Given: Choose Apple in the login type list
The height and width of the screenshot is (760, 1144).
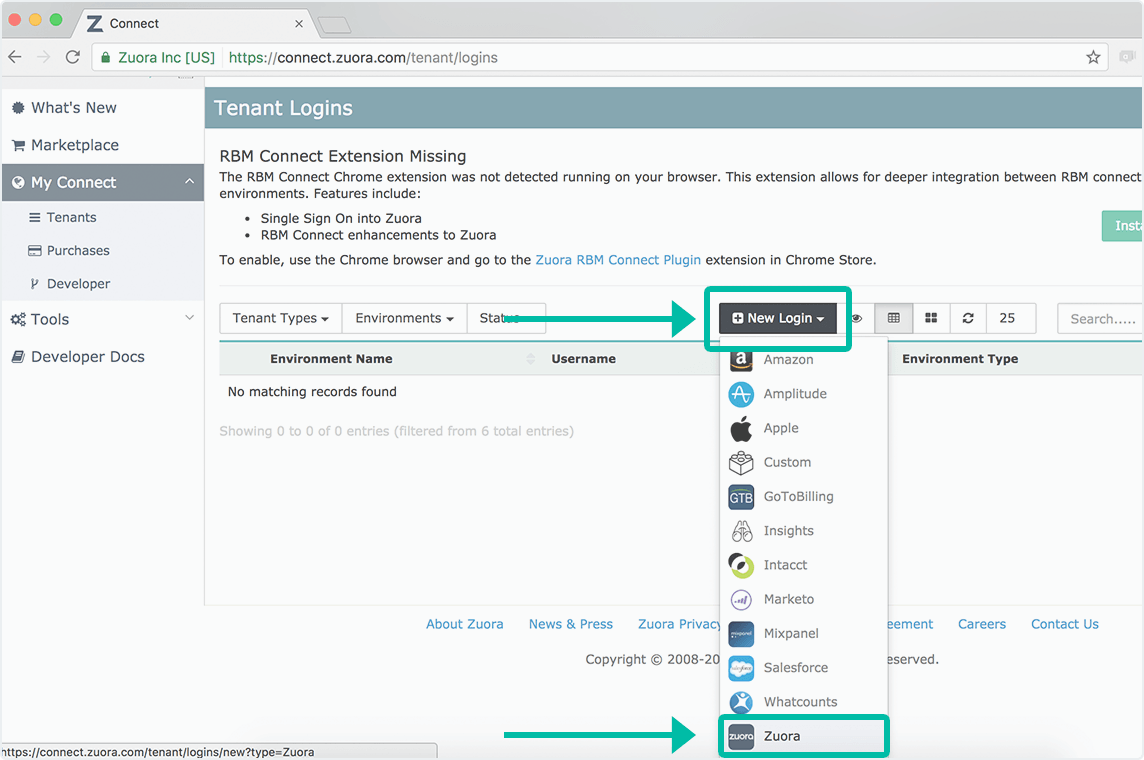Looking at the screenshot, I should (803, 428).
